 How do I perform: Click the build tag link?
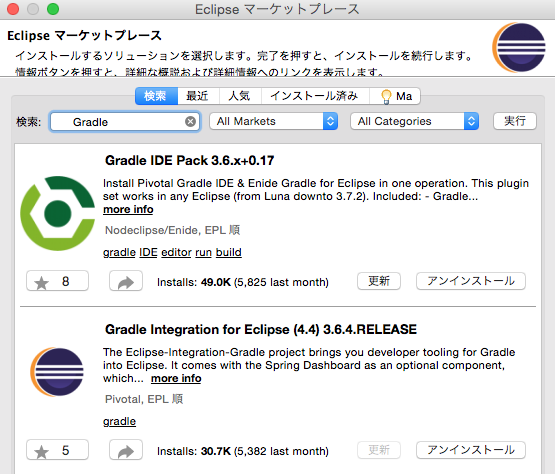[x=229, y=252]
